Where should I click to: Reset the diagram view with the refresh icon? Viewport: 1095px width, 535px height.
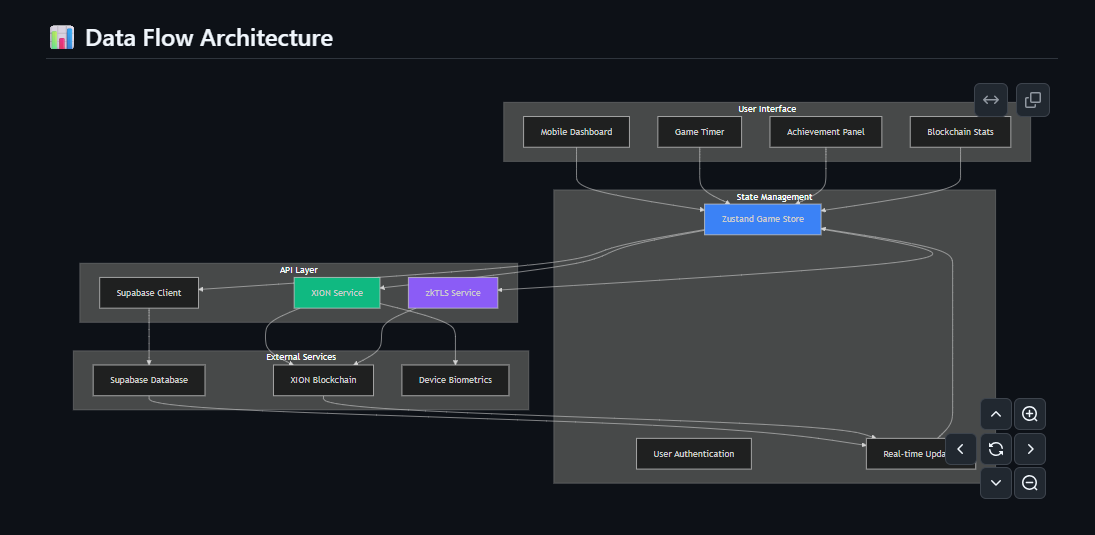pyautogui.click(x=996, y=449)
